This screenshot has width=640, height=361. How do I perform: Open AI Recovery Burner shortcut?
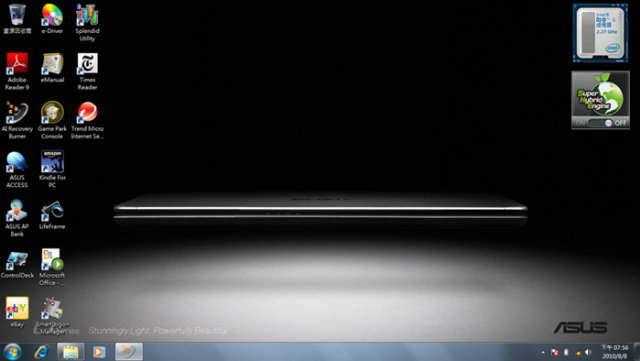(x=17, y=120)
